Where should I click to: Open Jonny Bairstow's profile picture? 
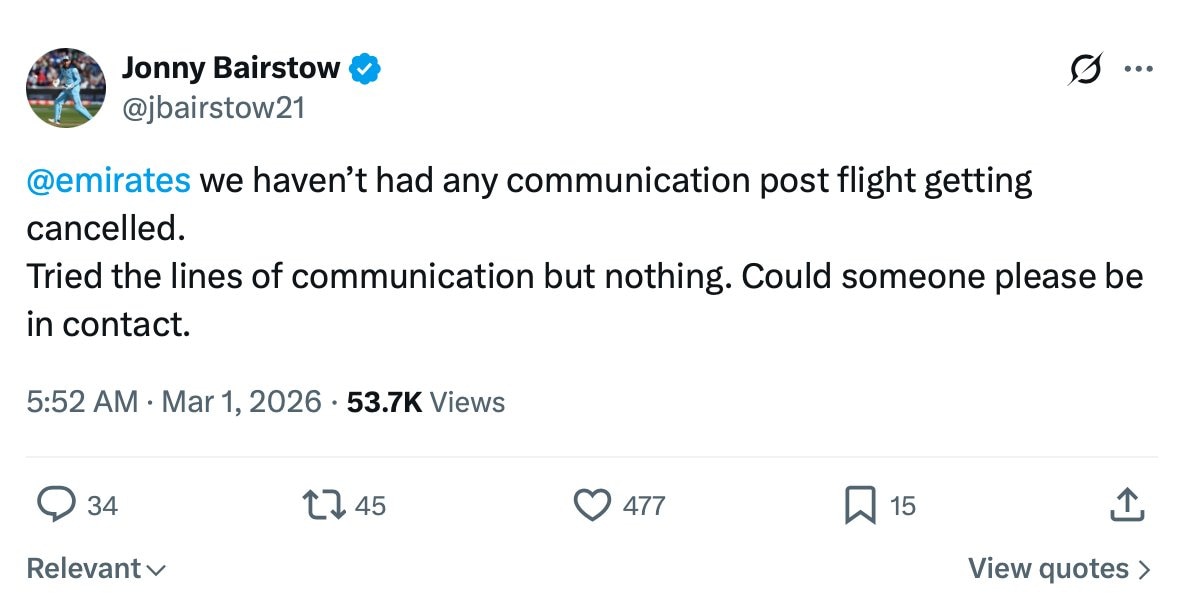click(x=66, y=88)
